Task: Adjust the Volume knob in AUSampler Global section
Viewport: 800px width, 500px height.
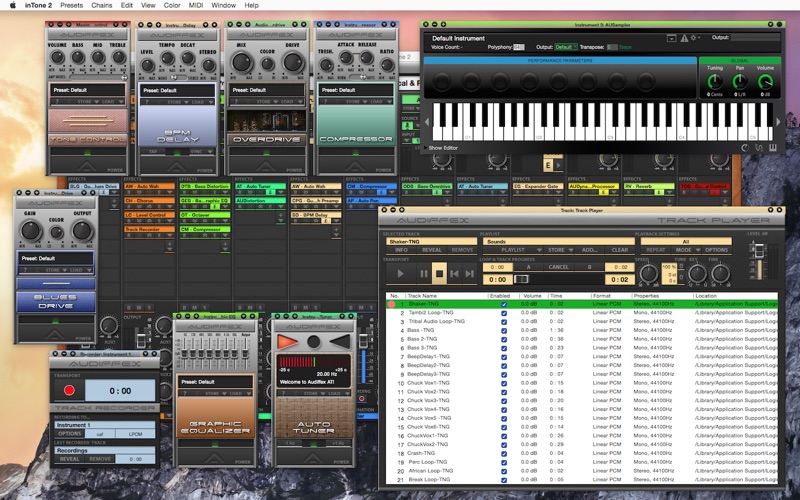Action: click(x=765, y=82)
